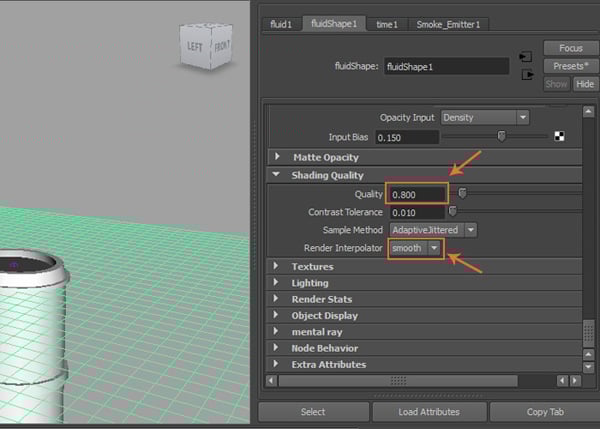Open the Presets menu button
The width and height of the screenshot is (600, 429).
571,66
